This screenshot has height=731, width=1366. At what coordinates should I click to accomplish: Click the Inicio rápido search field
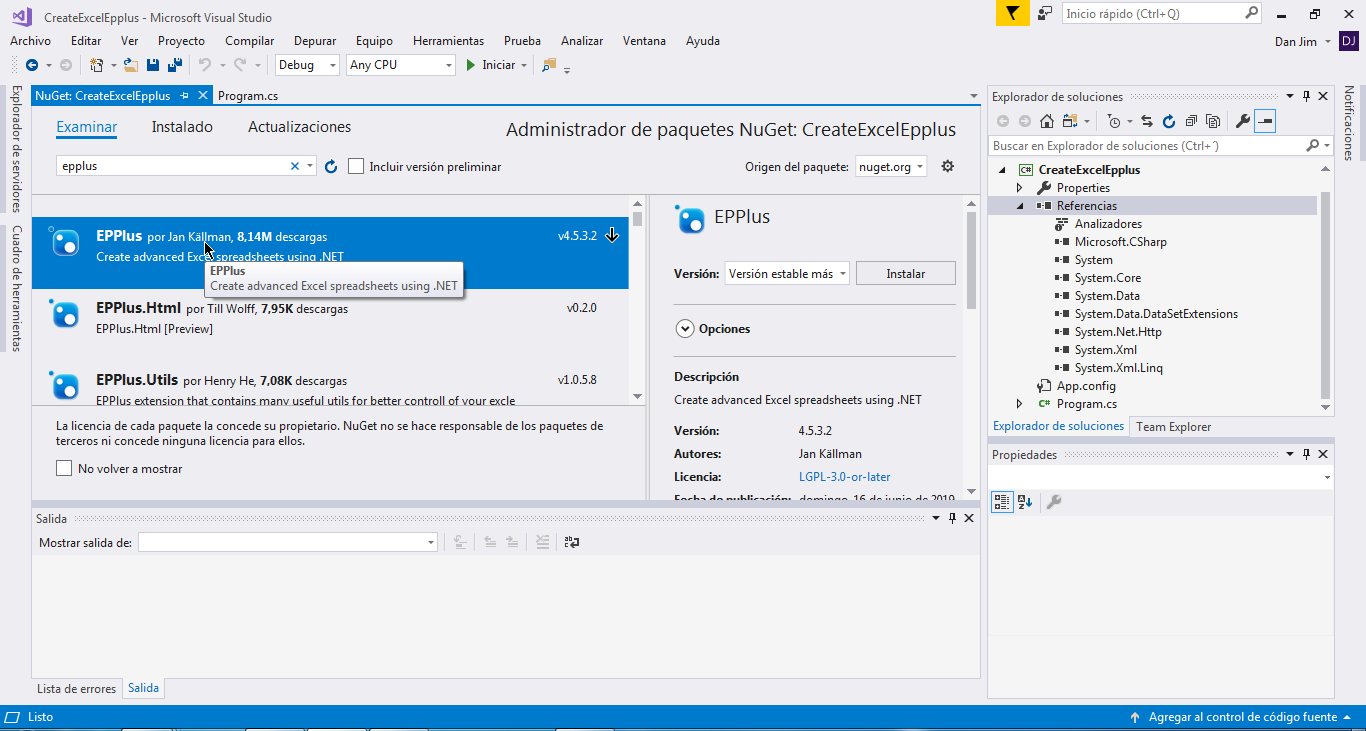pyautogui.click(x=1152, y=14)
